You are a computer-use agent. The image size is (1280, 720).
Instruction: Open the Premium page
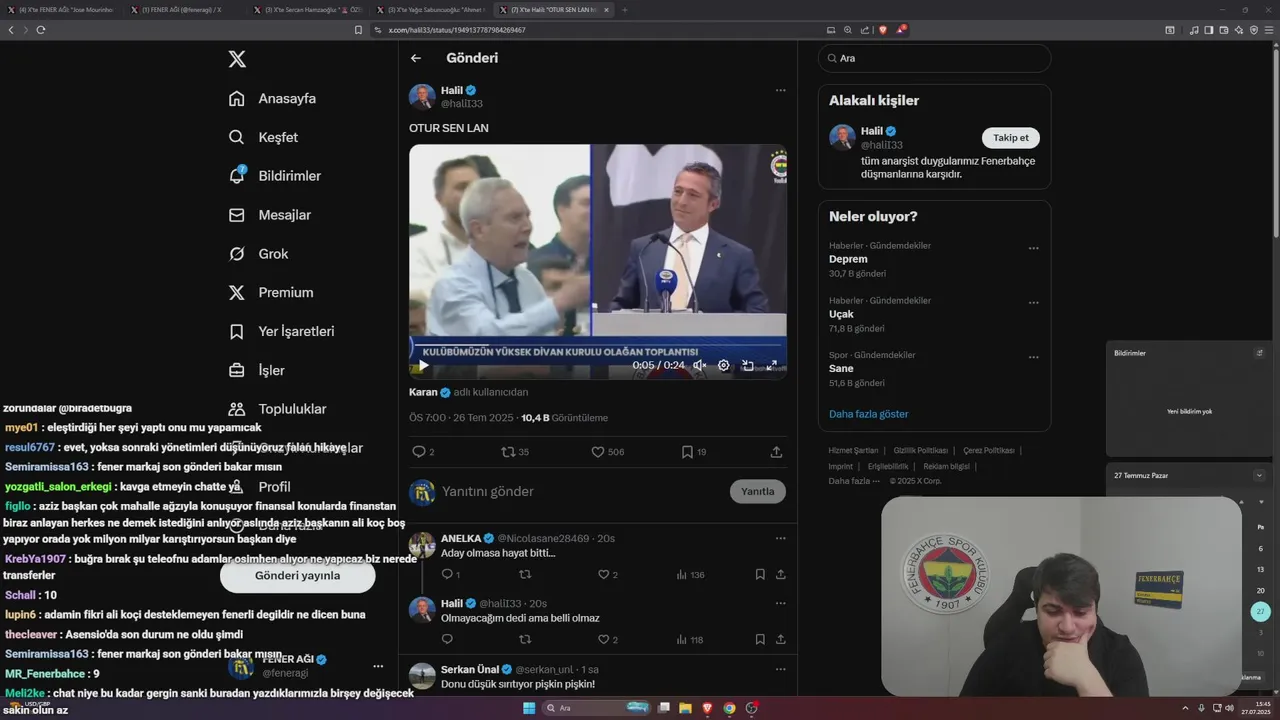[x=271, y=293]
